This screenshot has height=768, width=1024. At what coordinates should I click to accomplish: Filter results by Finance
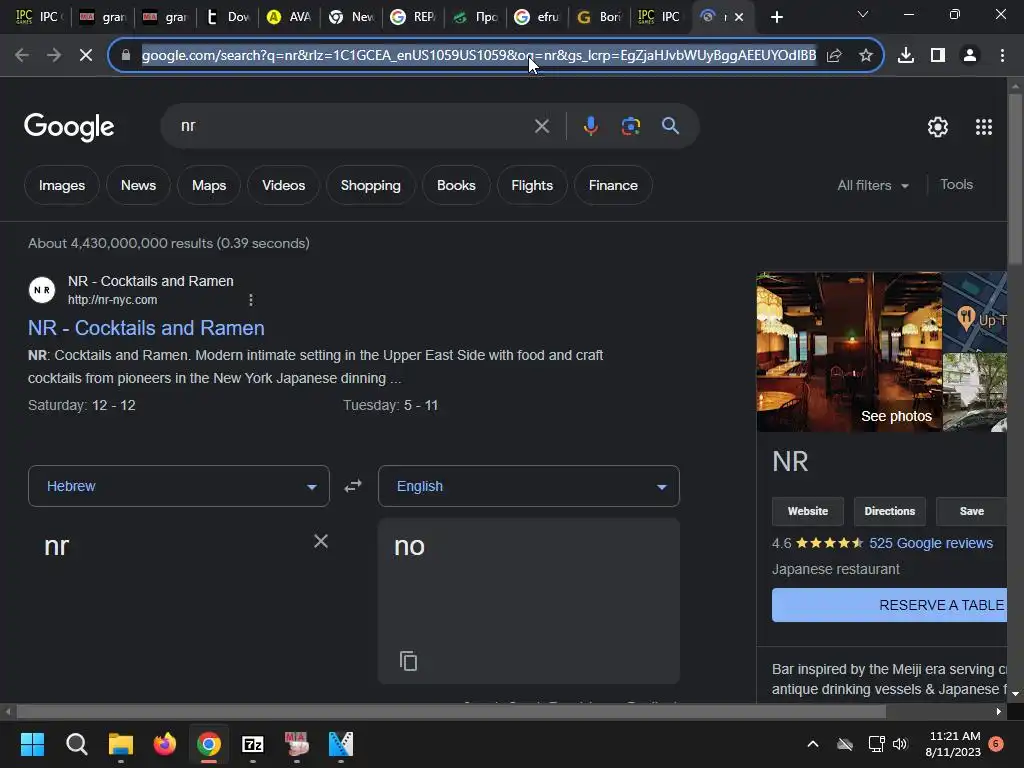pos(613,185)
